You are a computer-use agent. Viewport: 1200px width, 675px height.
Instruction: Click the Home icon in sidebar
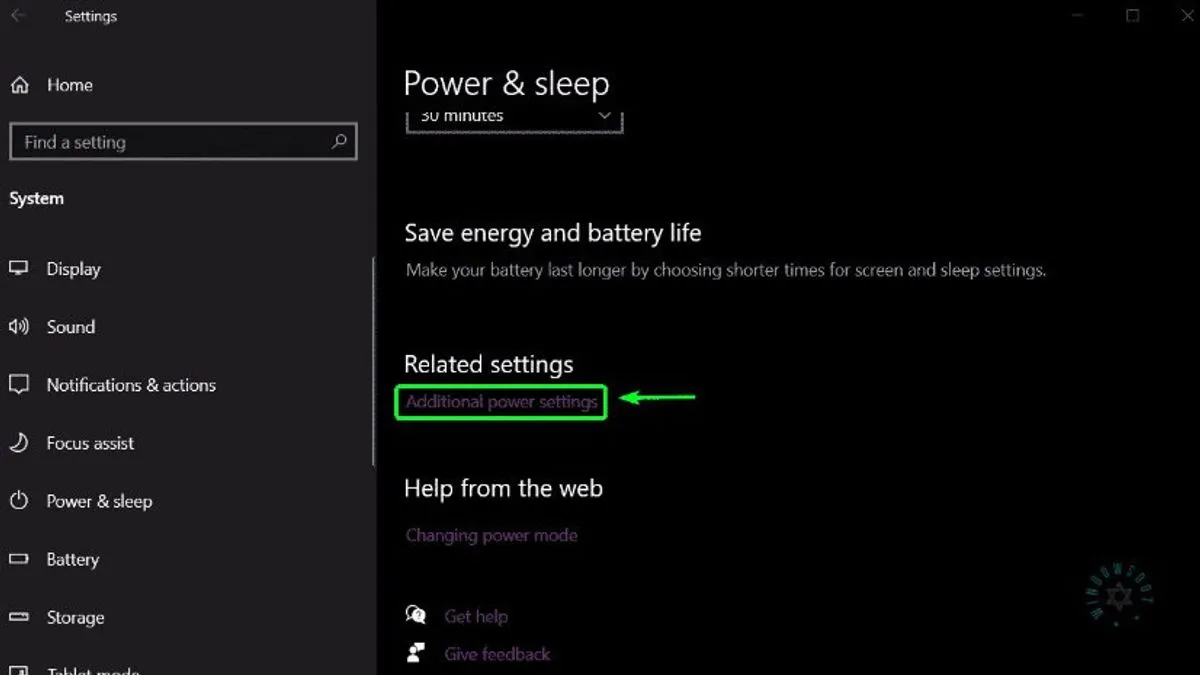19,86
